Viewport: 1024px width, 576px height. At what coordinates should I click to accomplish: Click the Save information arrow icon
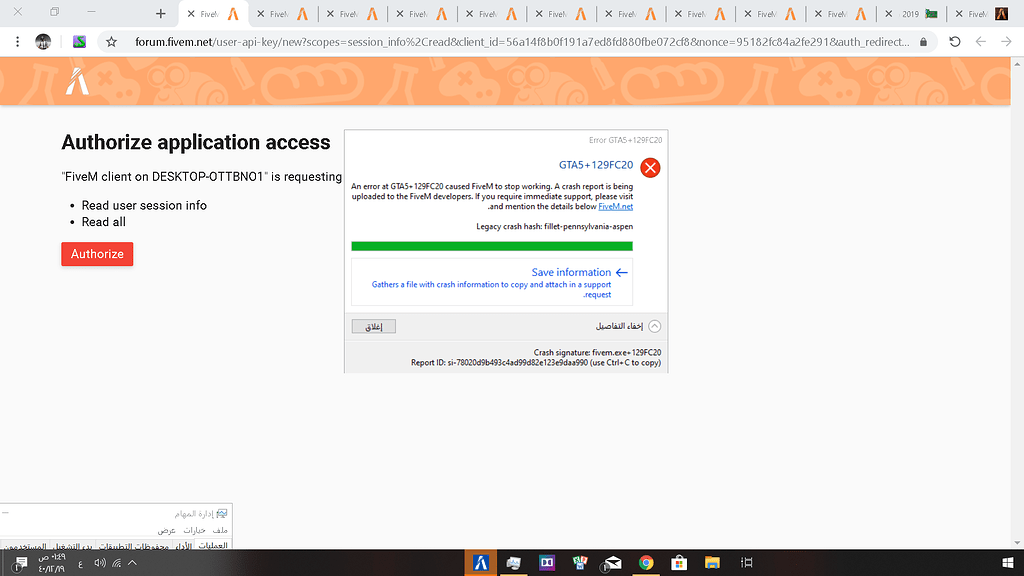(622, 272)
